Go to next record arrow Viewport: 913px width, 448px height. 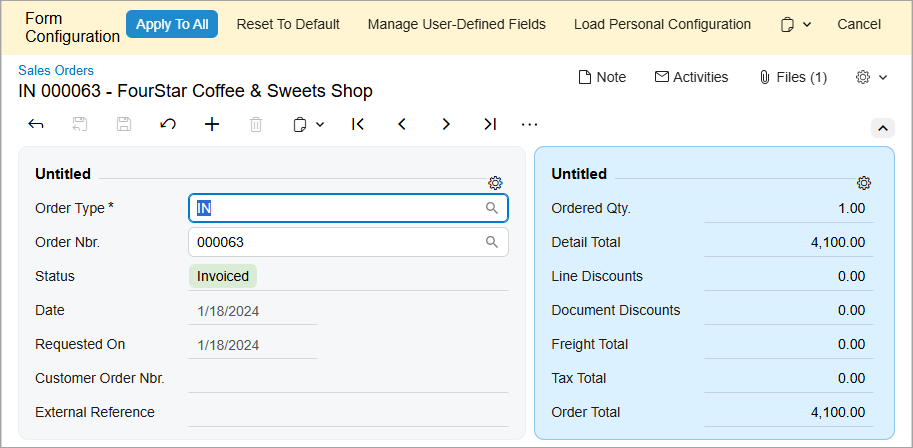click(x=446, y=124)
